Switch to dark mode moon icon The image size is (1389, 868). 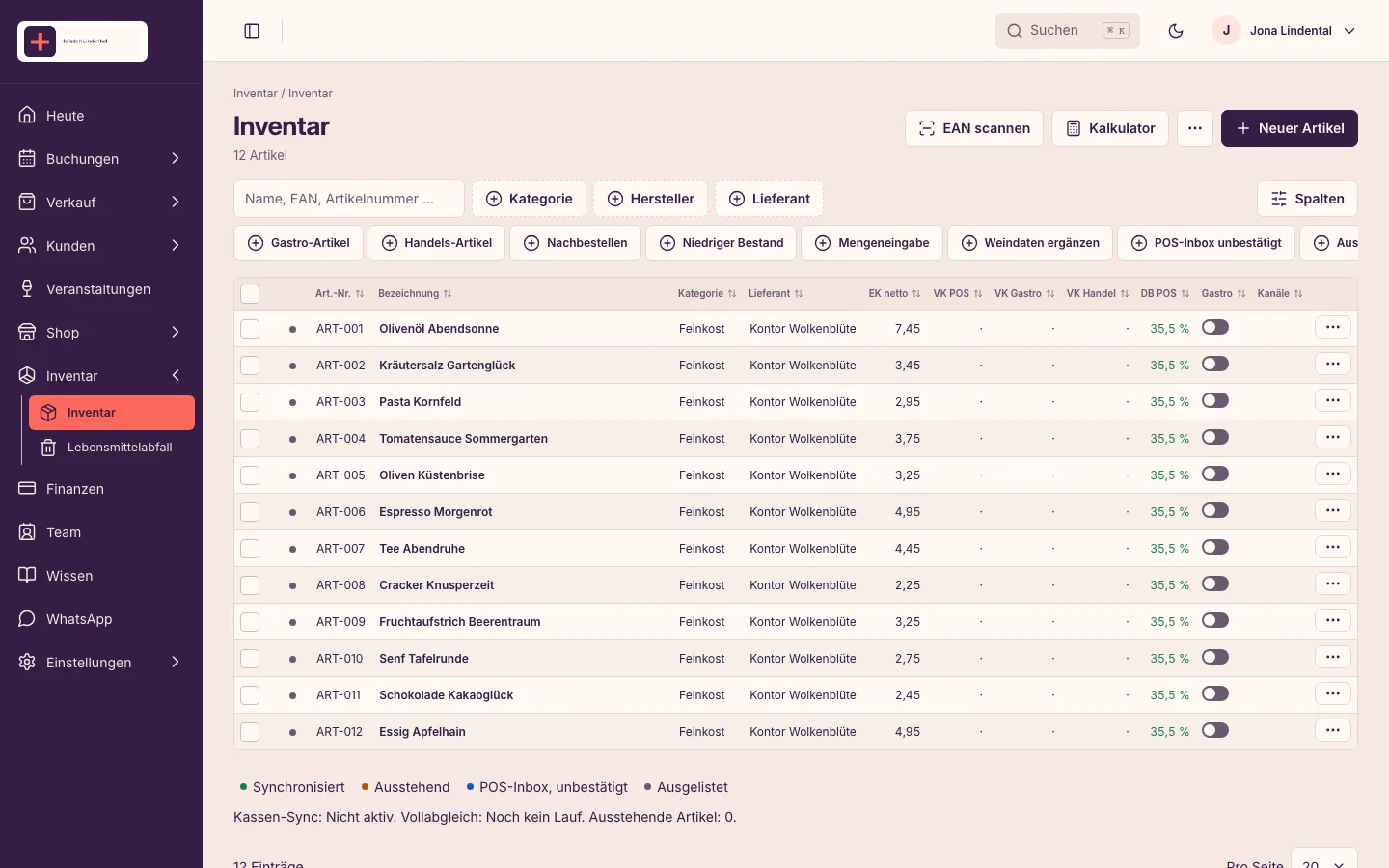click(1176, 31)
